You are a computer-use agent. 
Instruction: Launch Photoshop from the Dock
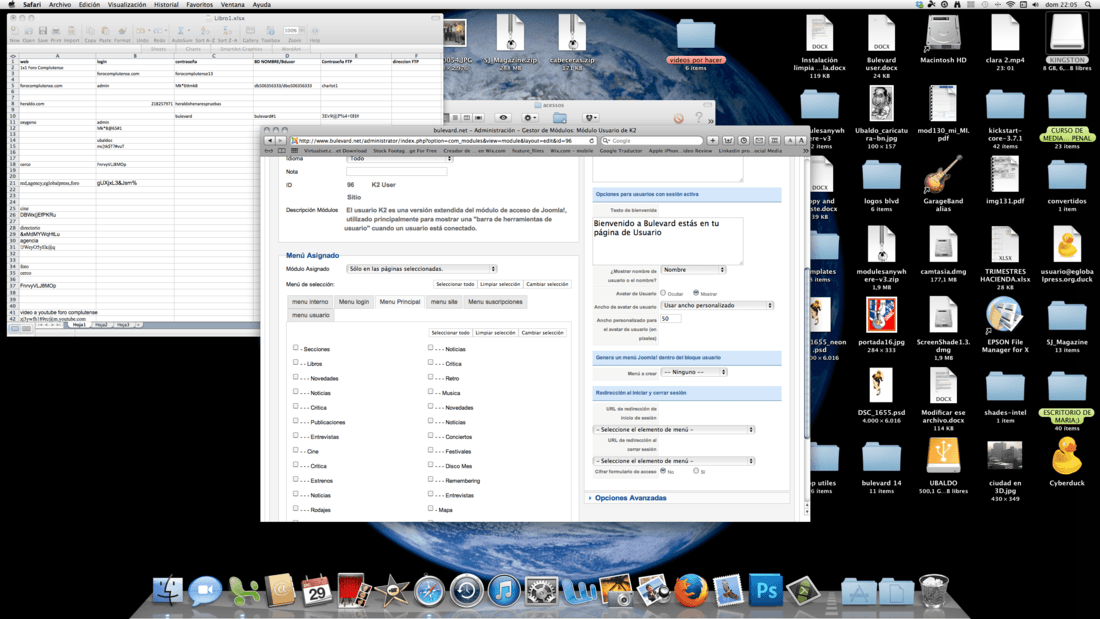tap(765, 591)
